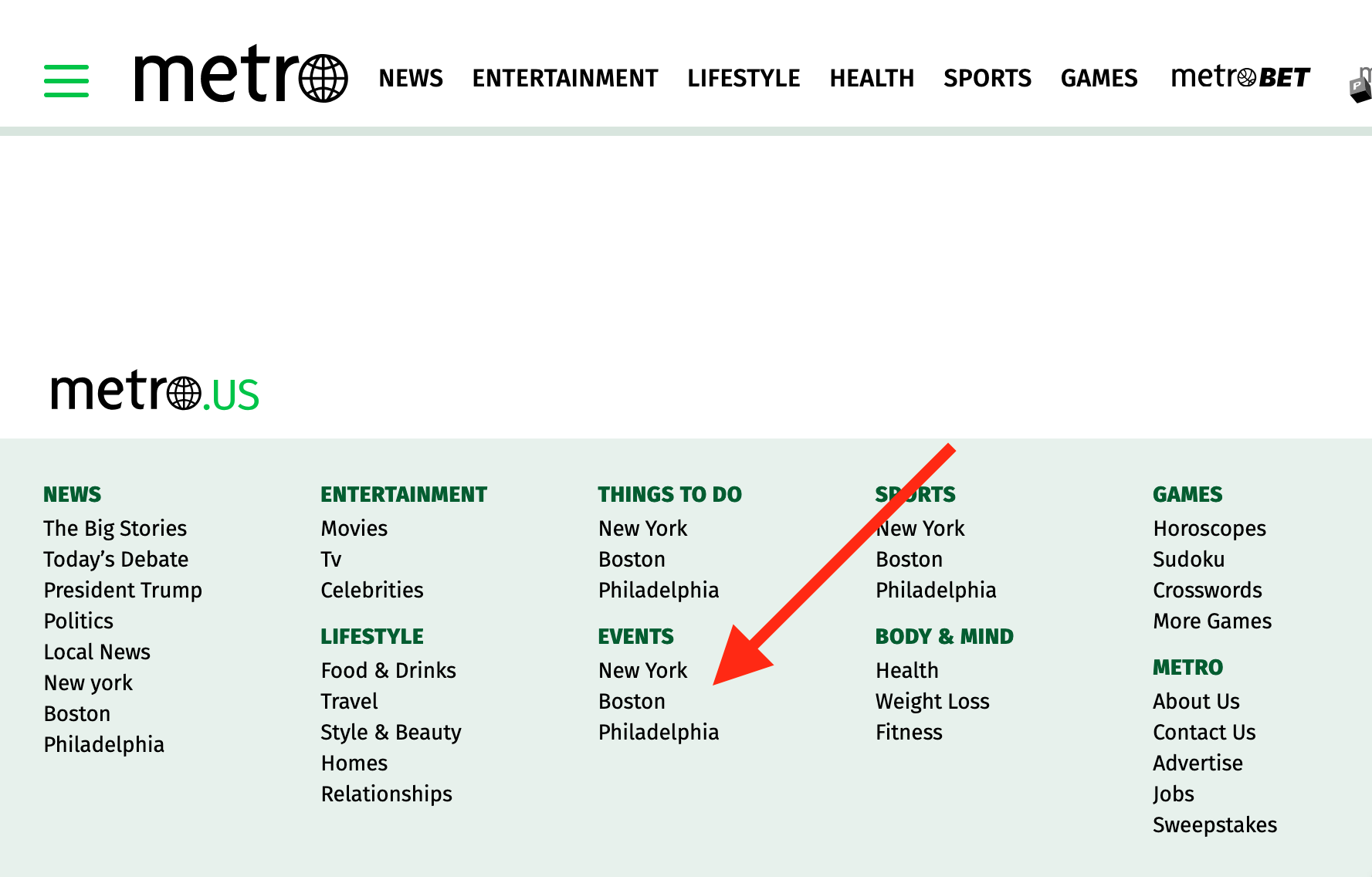Open the ENTERTAINMENT nav menu item
Screen dimensions: 1372x877
pyautogui.click(x=565, y=78)
